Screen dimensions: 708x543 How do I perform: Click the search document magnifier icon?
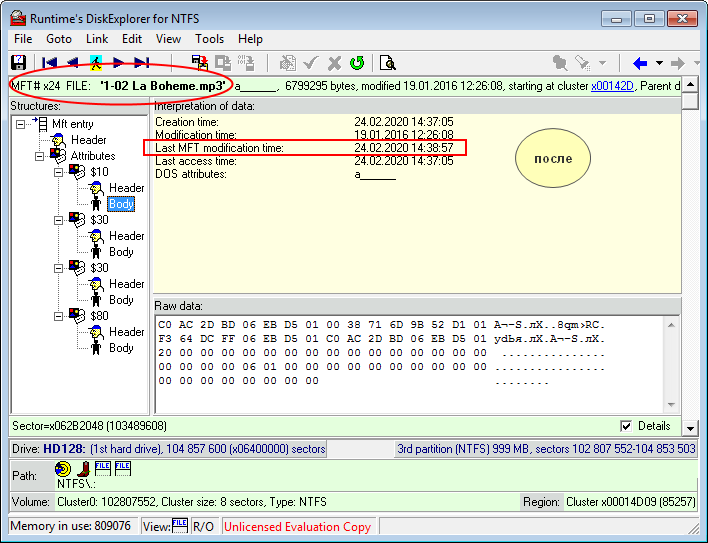tap(387, 63)
